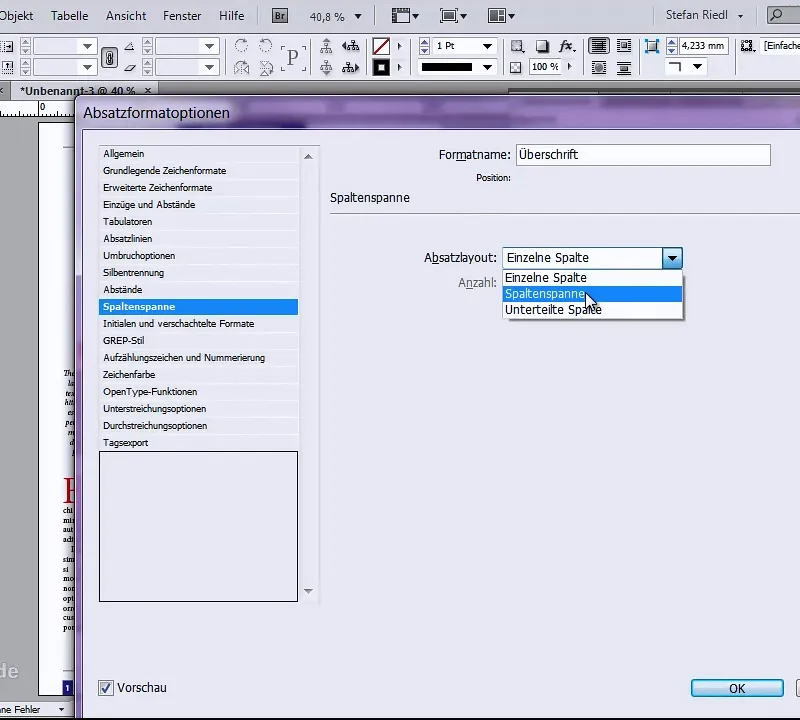Toggle the constrain proportions chain icon

(109, 57)
